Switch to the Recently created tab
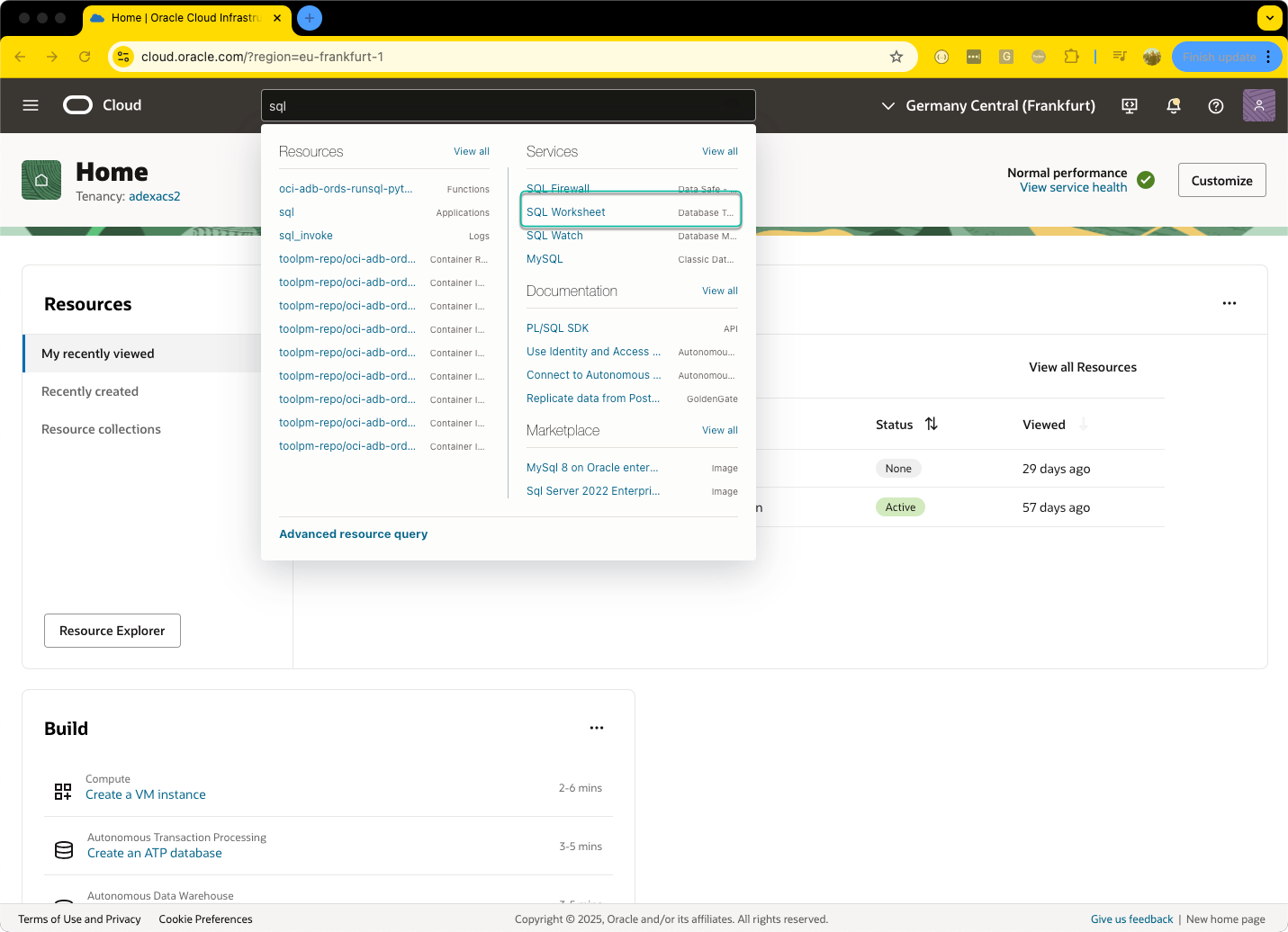Screen dimensions: 1288x932 tap(90, 391)
